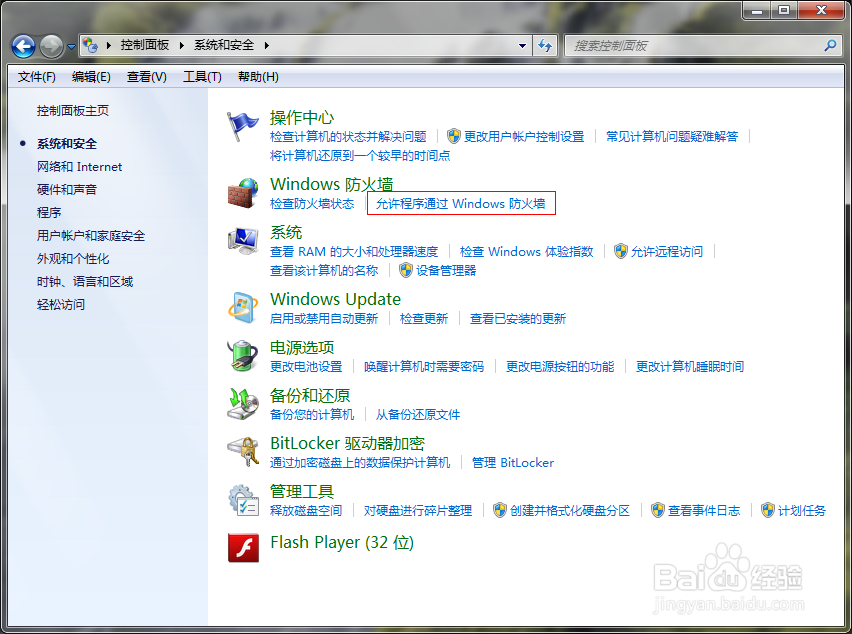Open 更改计算机睡眠时间 link
Viewport: 852px width, 634px height.
coord(690,366)
